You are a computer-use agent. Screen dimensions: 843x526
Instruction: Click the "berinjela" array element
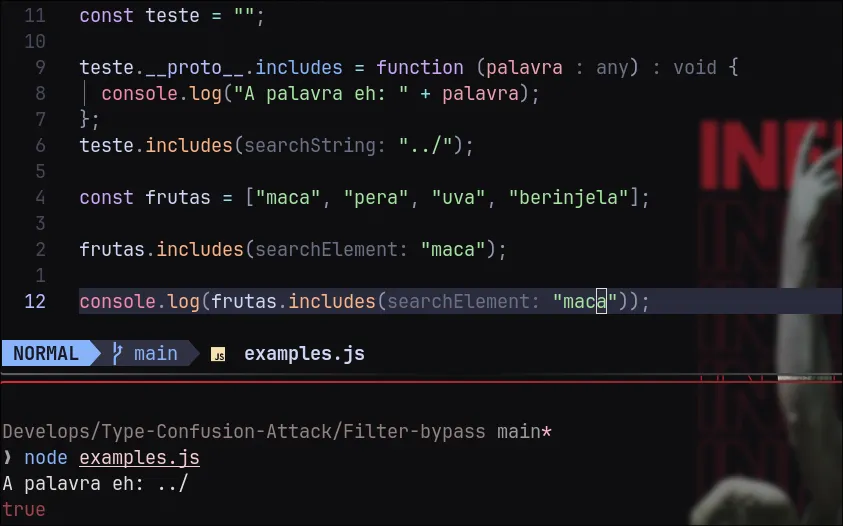pyautogui.click(x=568, y=198)
